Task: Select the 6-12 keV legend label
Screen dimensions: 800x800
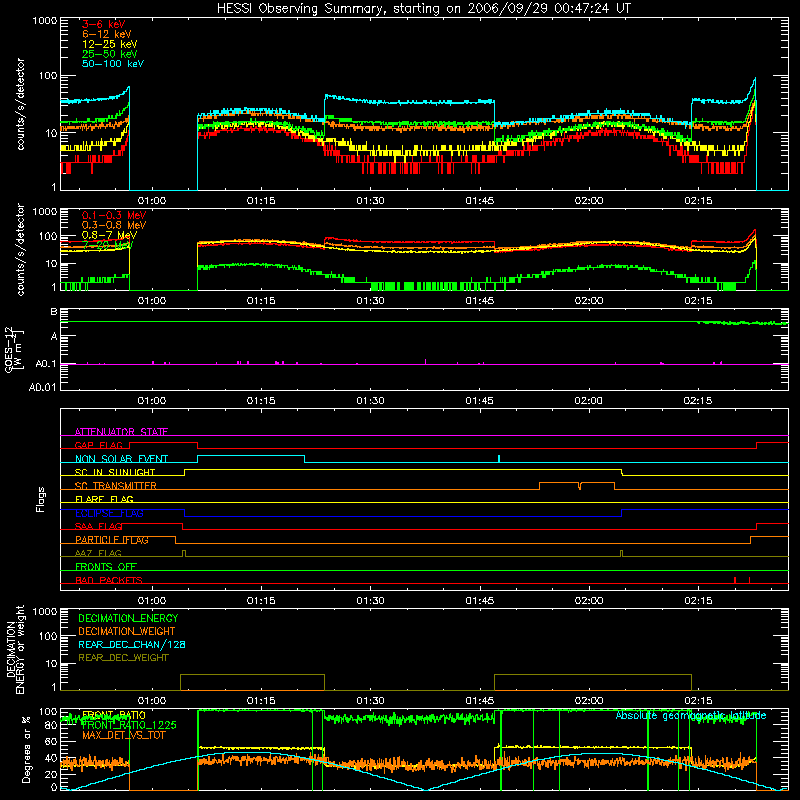Action: click(107, 34)
